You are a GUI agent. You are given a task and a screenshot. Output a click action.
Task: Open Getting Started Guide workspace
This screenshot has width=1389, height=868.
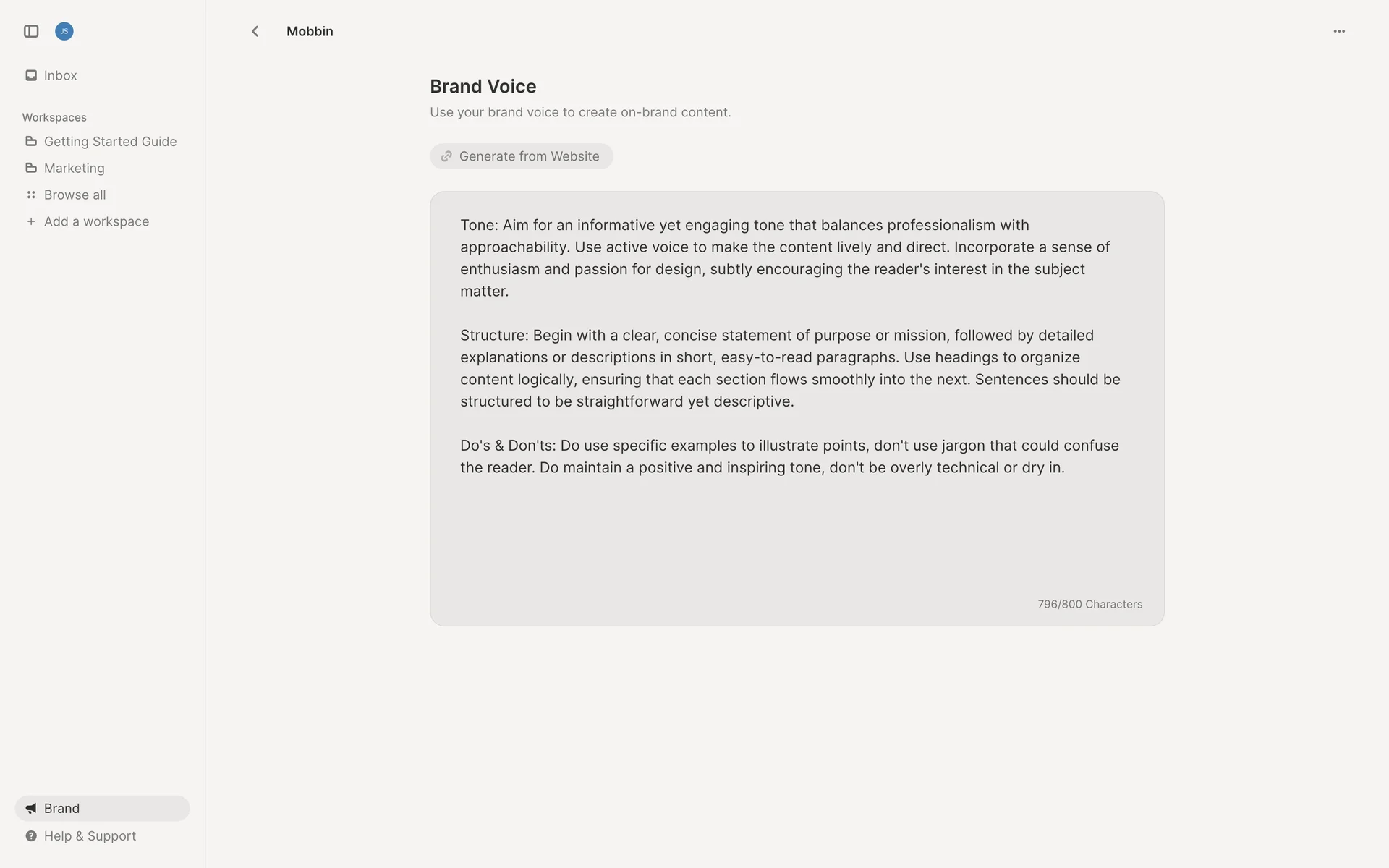[x=111, y=141]
